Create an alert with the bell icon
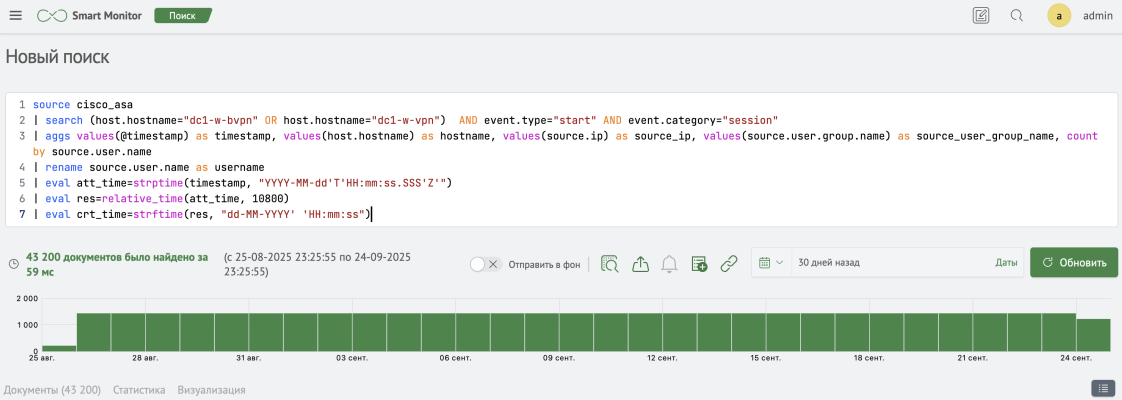Viewport: 1122px width, 400px height. [x=670, y=264]
